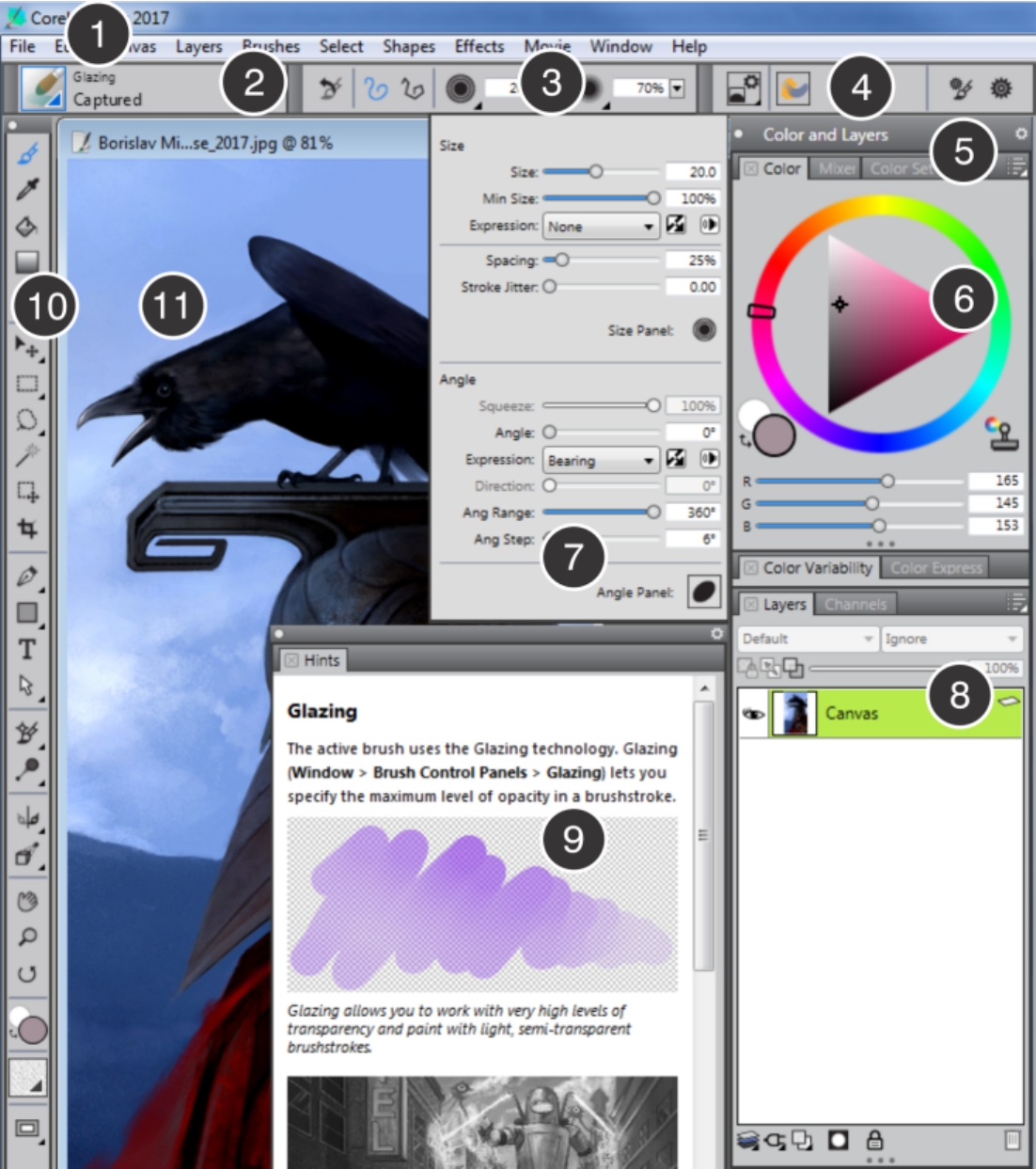Select the Cloner tool
Viewport: 1036px width, 1169px height.
pyautogui.click(x=27, y=733)
